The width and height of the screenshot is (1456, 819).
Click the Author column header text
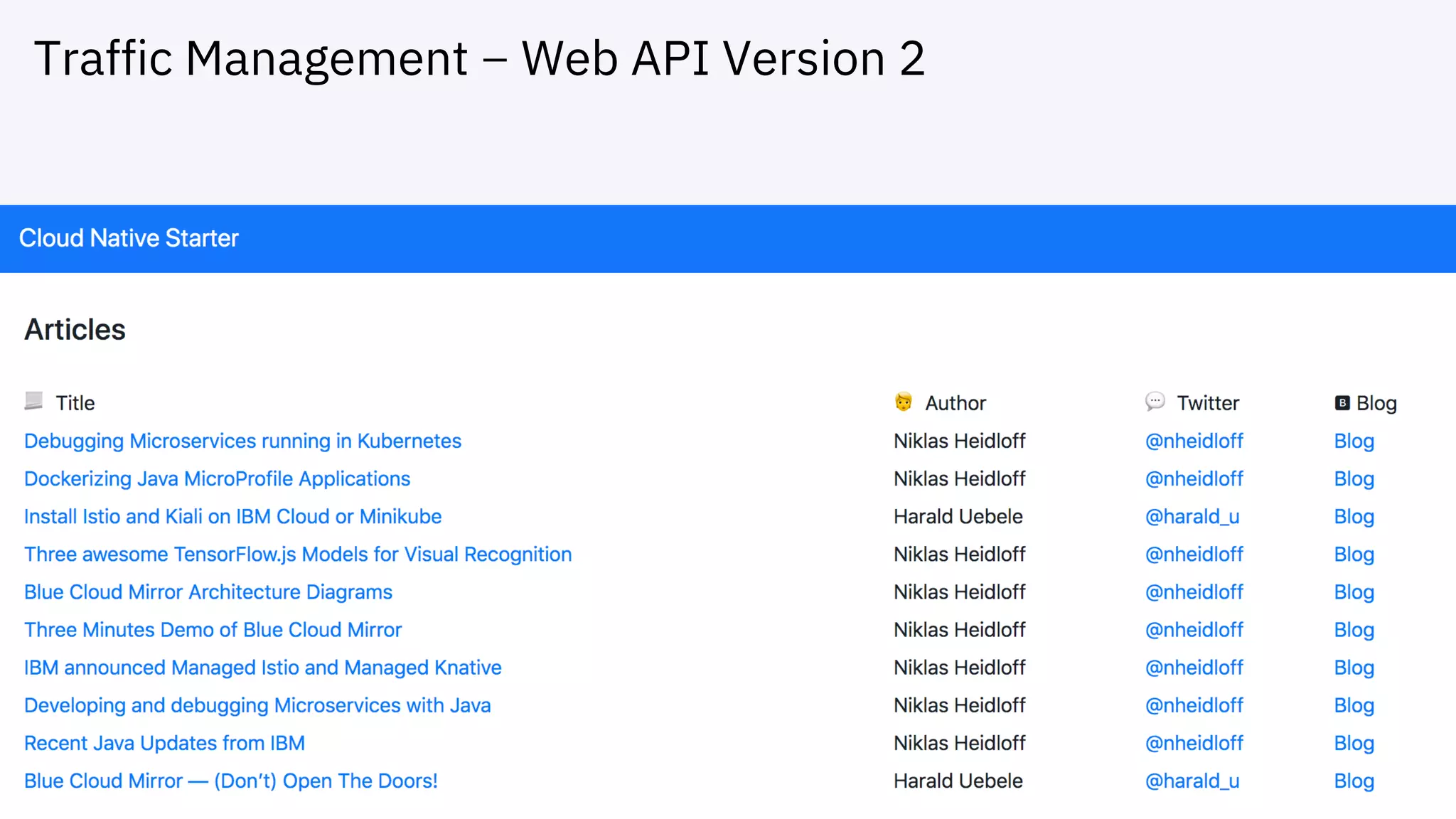pyautogui.click(x=955, y=403)
